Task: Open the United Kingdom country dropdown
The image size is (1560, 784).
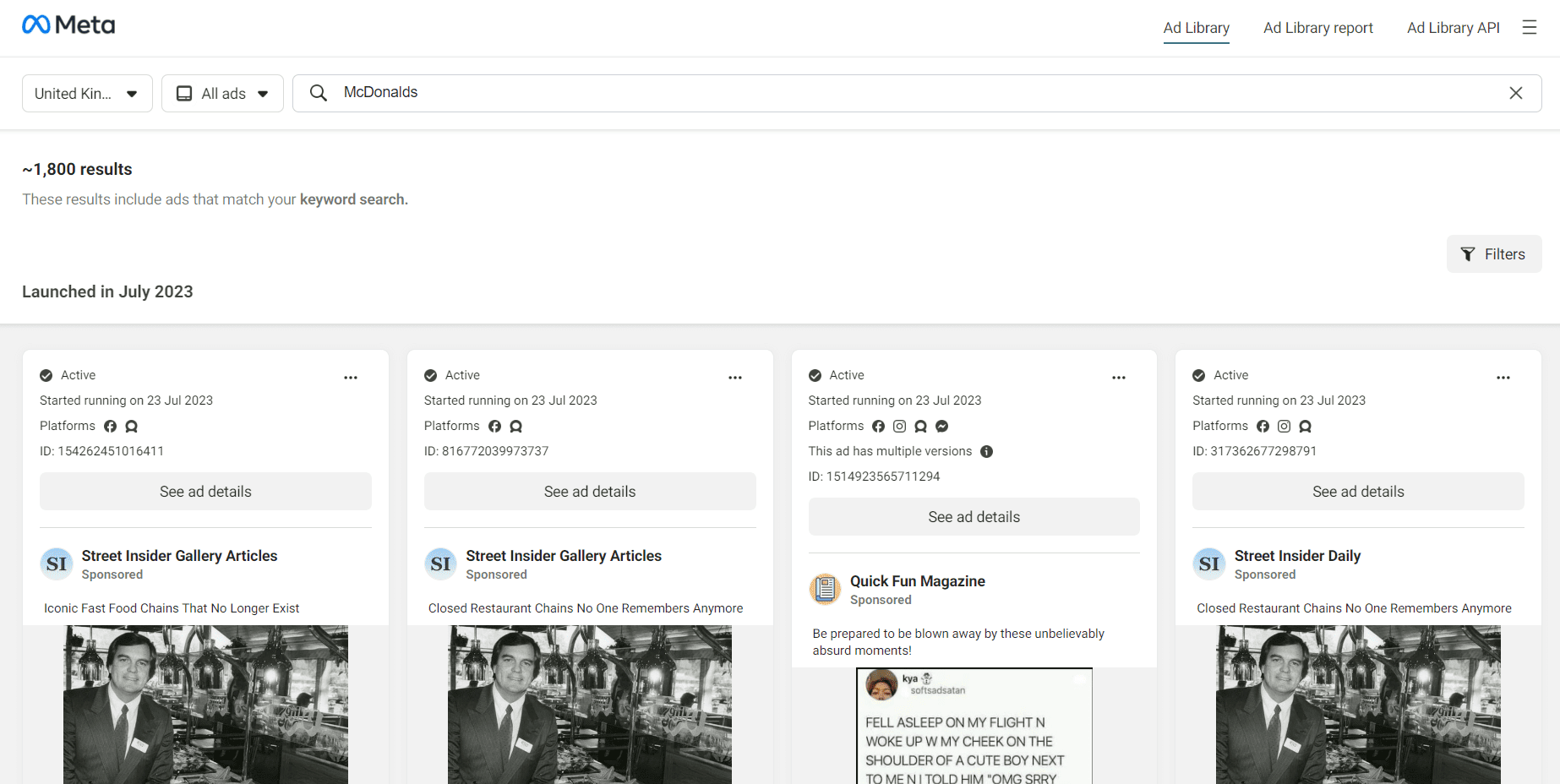Action: click(87, 93)
